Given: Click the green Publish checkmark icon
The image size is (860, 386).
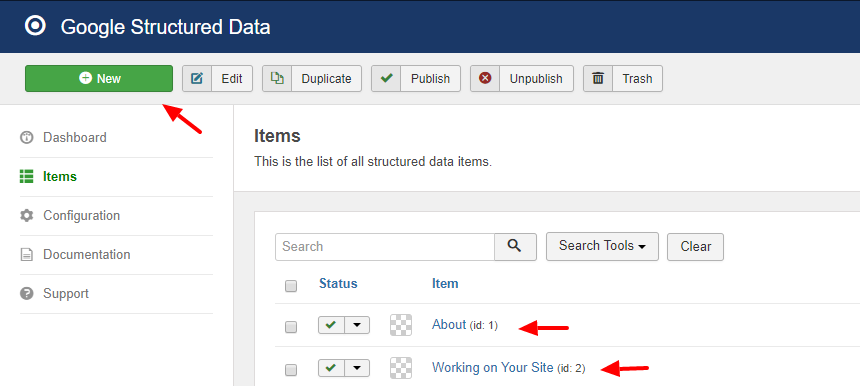Looking at the screenshot, I should 386,78.
